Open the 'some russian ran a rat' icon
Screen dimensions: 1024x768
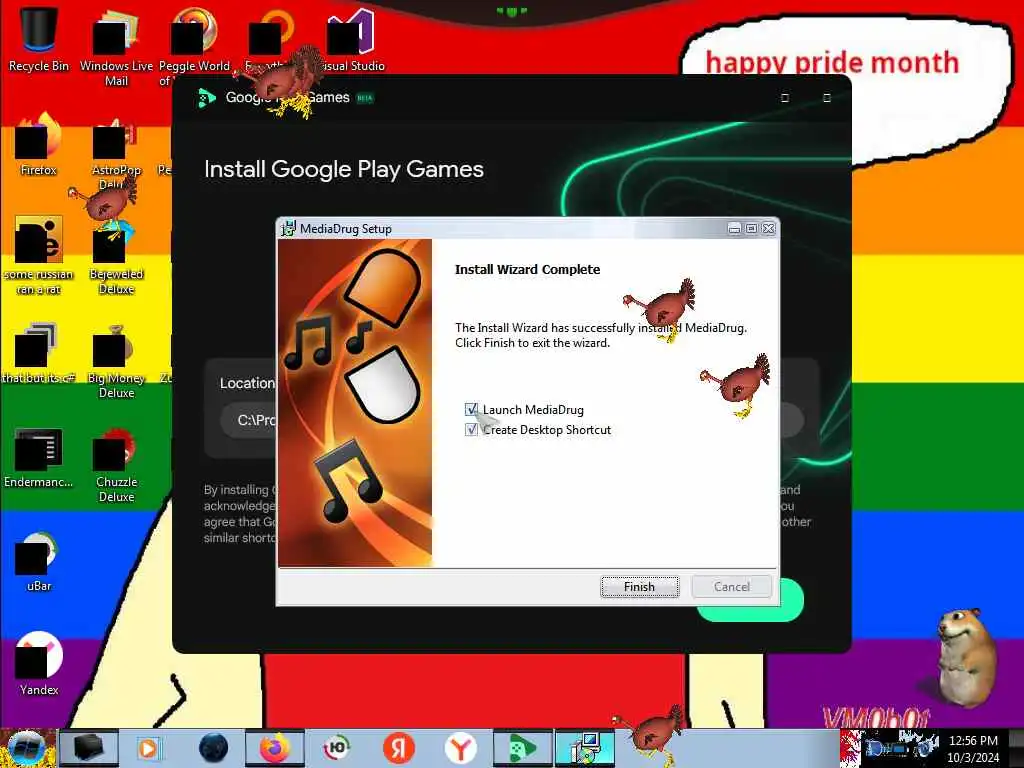click(x=39, y=255)
